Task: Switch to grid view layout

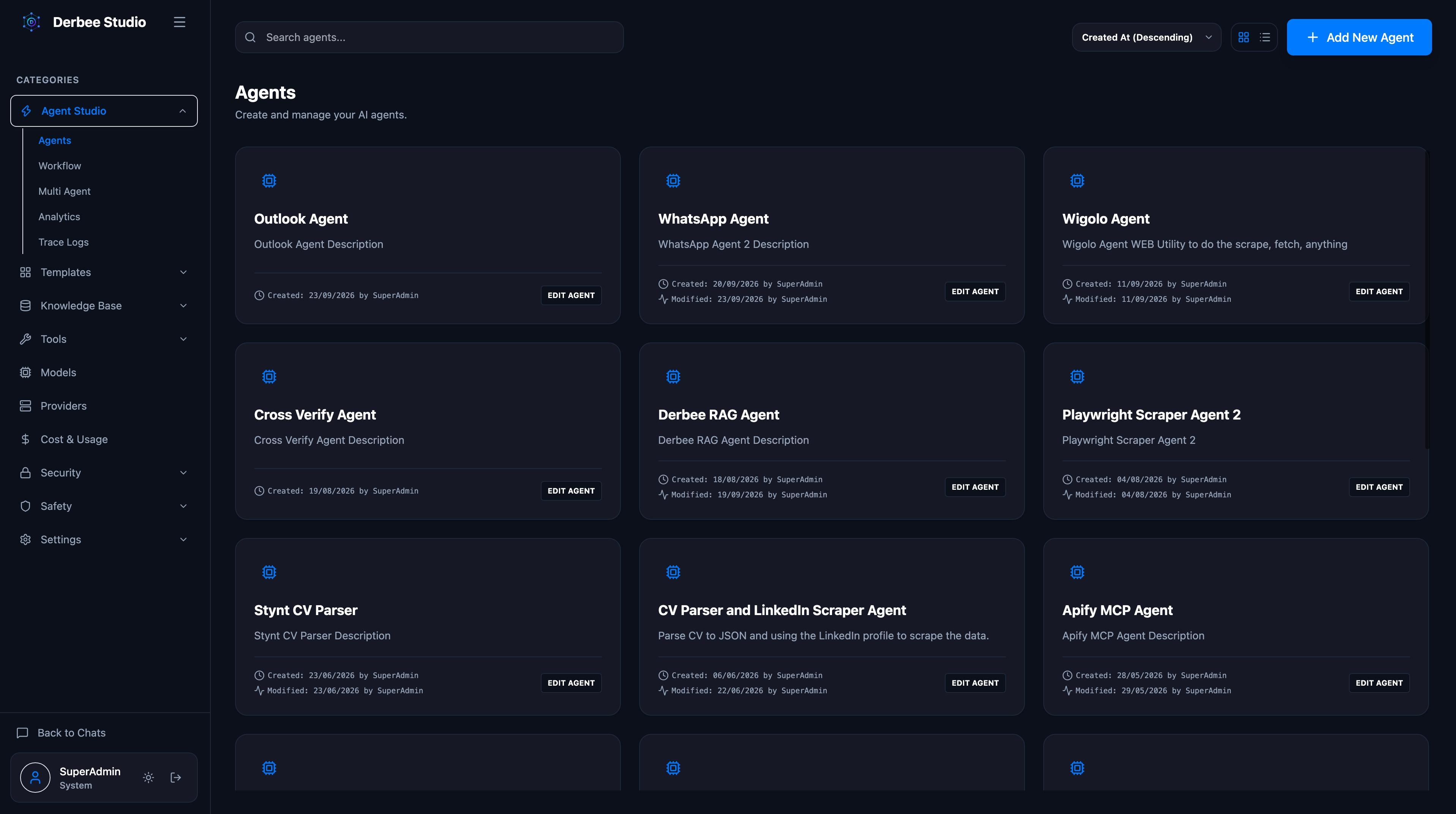Action: click(x=1243, y=37)
